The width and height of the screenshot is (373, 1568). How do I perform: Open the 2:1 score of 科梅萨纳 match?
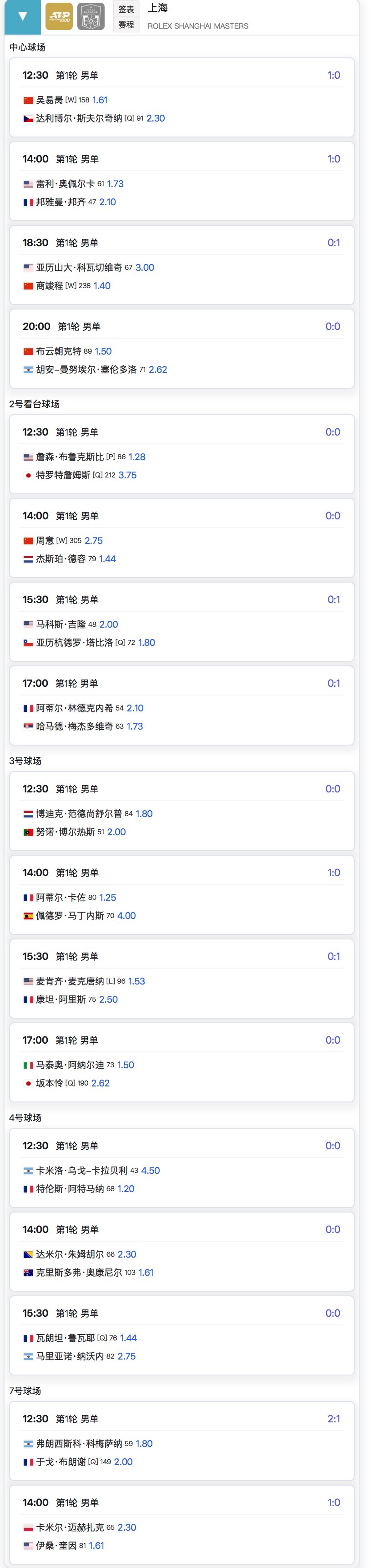(333, 1419)
